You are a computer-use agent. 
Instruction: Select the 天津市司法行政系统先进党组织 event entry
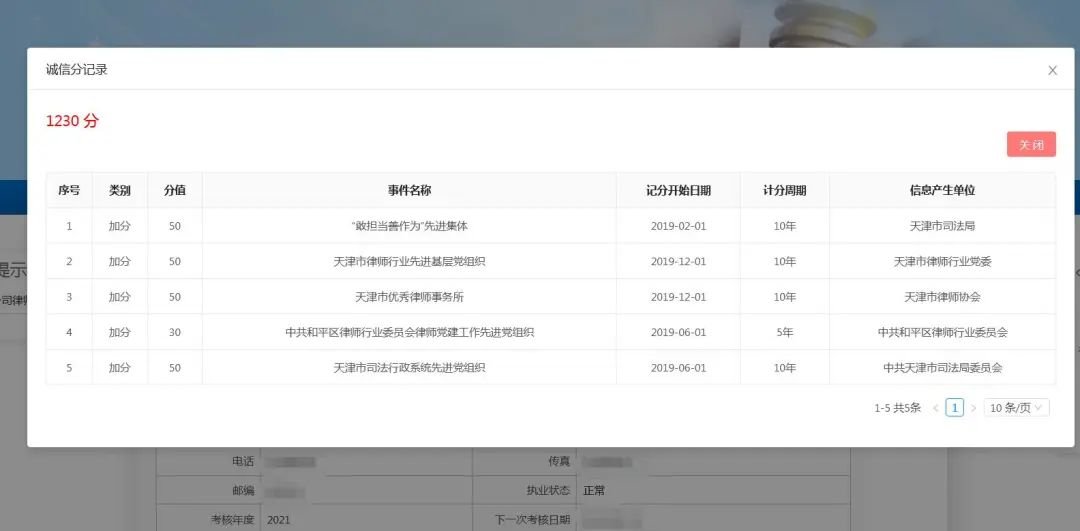point(409,368)
